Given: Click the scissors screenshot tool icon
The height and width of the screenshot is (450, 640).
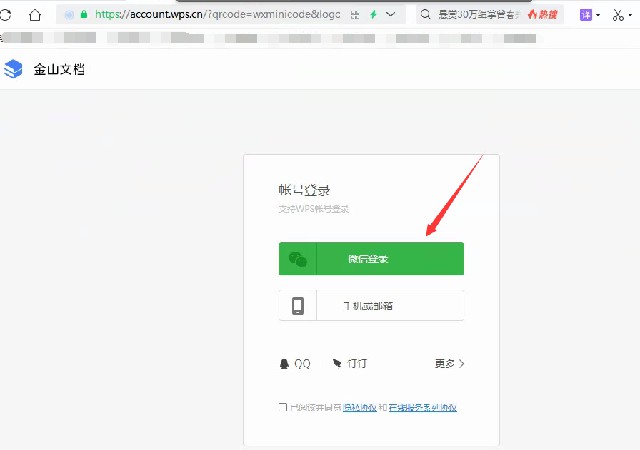Looking at the screenshot, I should [x=618, y=15].
